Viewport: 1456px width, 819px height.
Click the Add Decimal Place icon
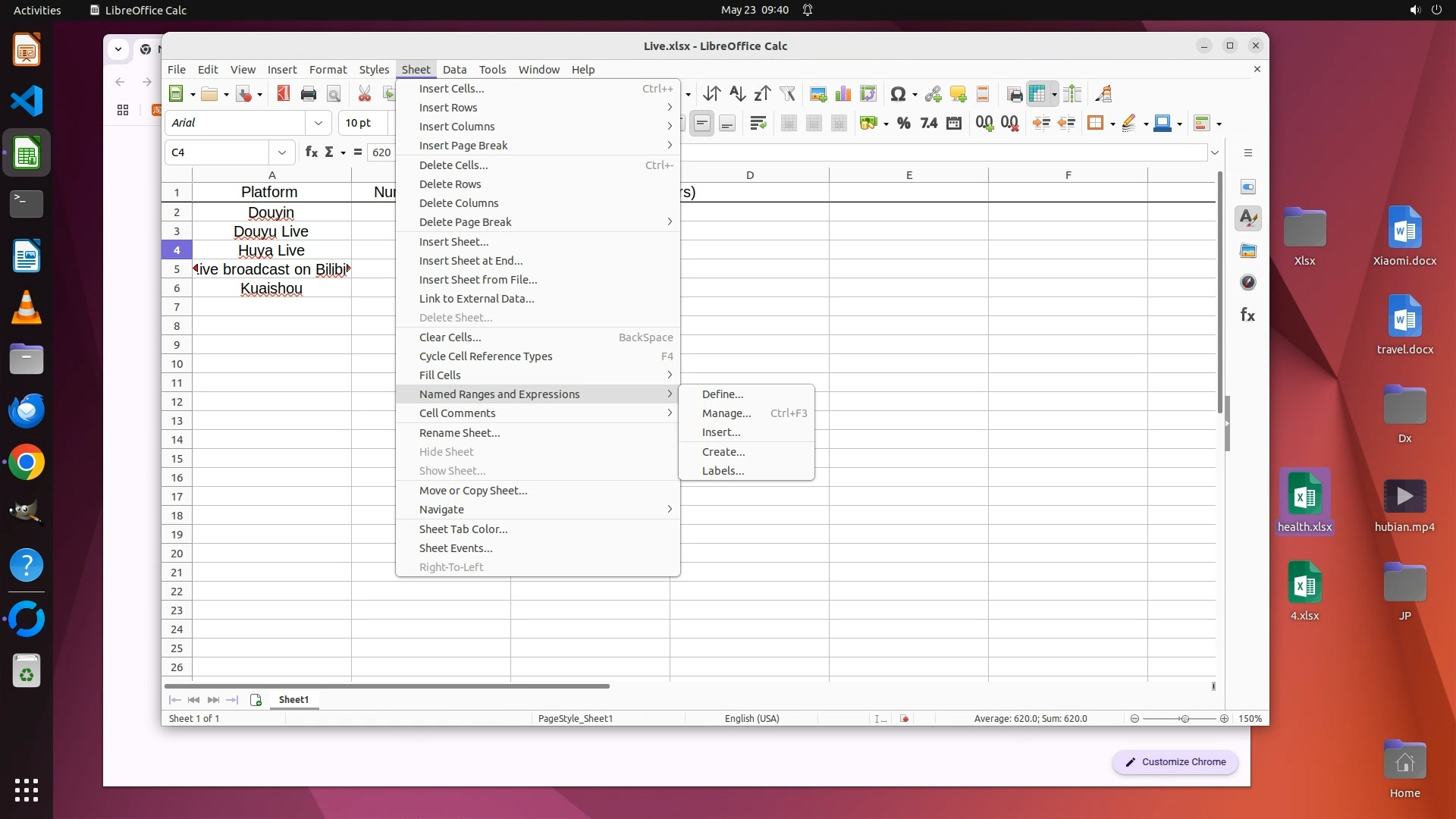point(984,124)
